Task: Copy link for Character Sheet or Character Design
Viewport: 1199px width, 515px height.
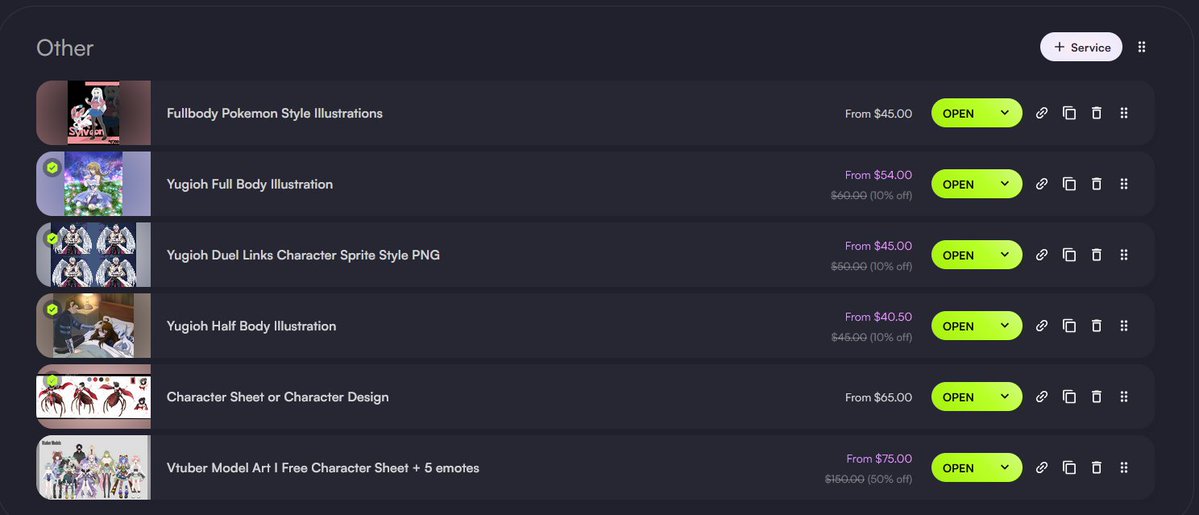Action: tap(1041, 396)
